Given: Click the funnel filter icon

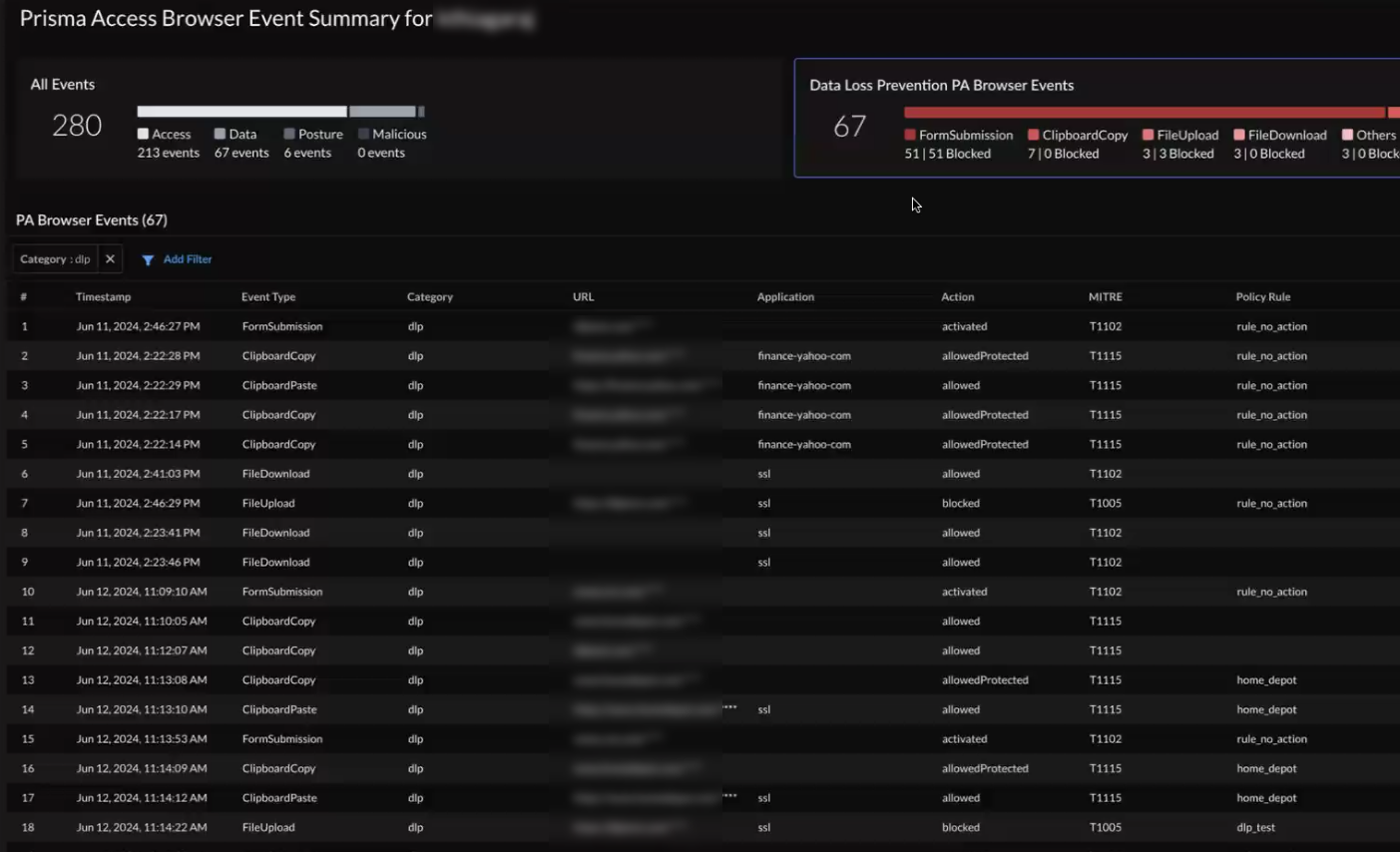Looking at the screenshot, I should pos(148,260).
